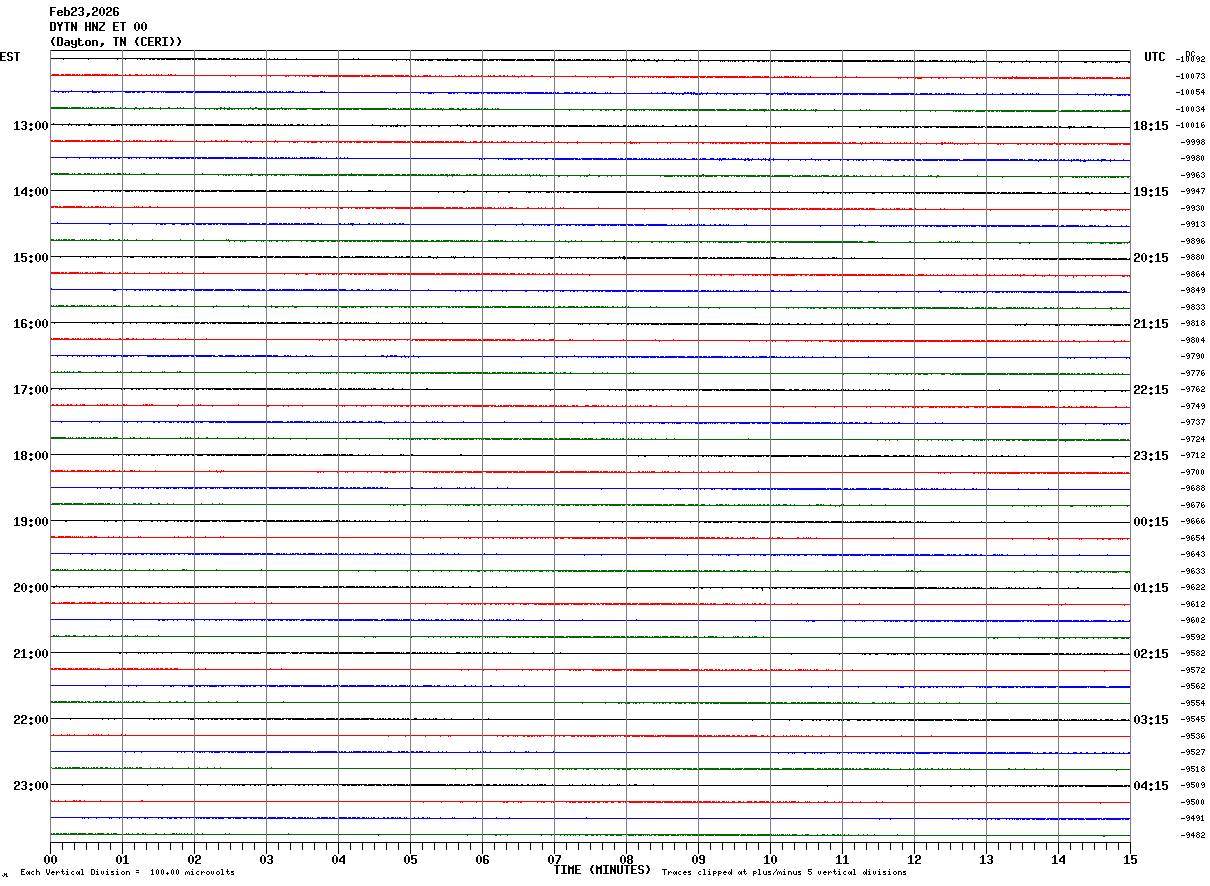Click the 19:00 EST row label
The width and height of the screenshot is (1210, 886).
pyautogui.click(x=31, y=522)
